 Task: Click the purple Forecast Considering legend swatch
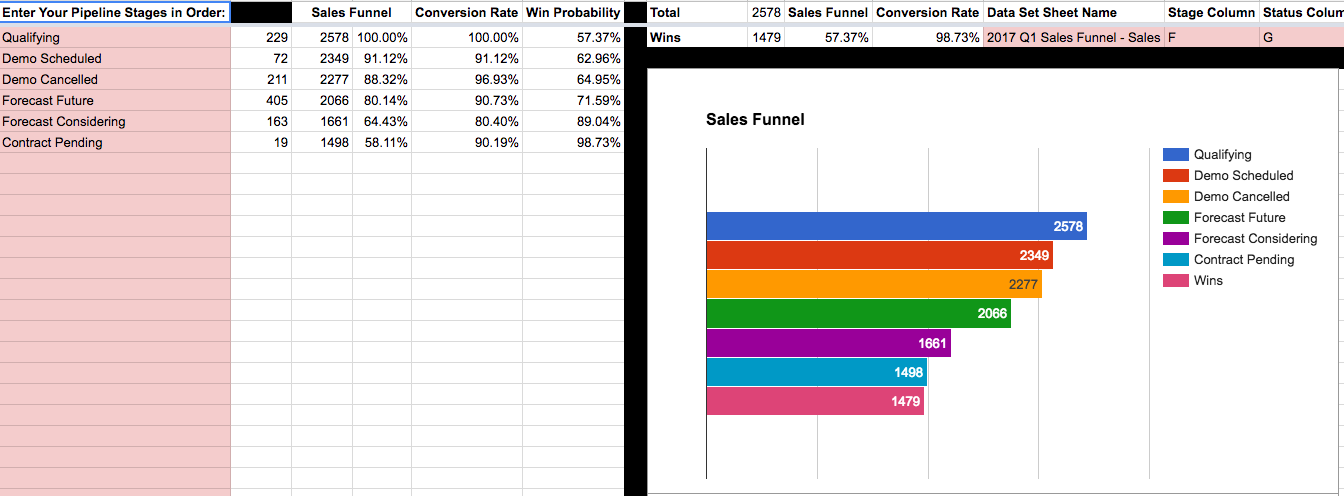click(x=1176, y=238)
